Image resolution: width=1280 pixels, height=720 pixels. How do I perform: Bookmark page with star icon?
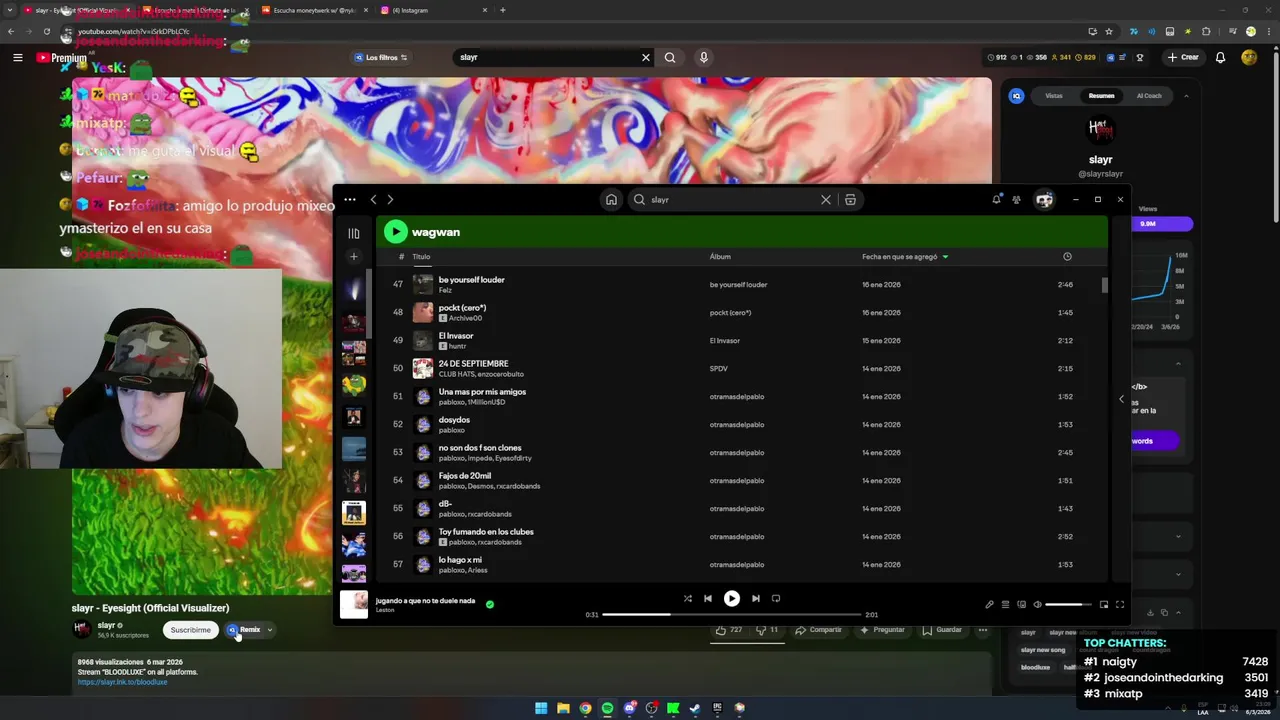(1109, 31)
